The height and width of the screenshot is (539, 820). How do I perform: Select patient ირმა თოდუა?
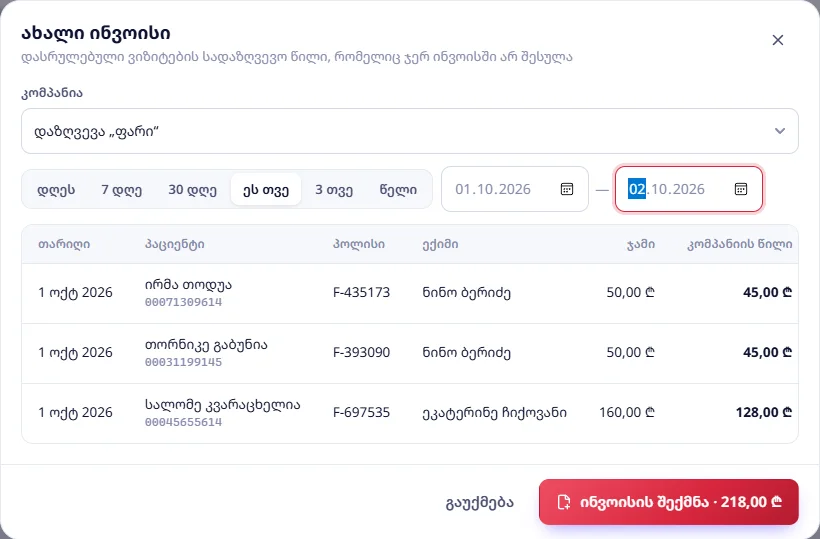[x=188, y=285]
